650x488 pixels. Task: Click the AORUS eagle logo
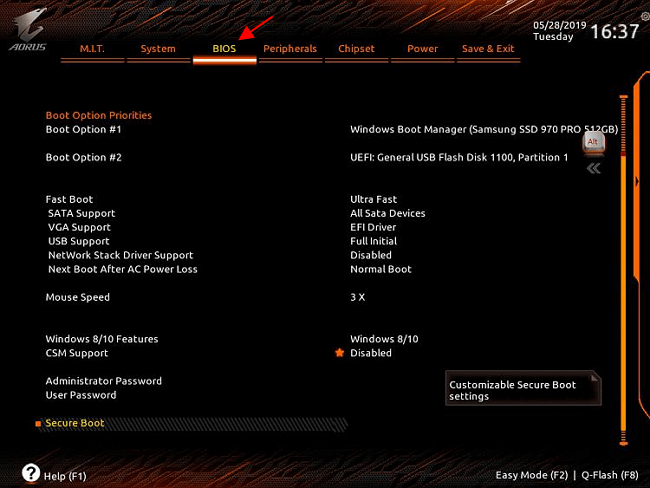tap(29, 30)
